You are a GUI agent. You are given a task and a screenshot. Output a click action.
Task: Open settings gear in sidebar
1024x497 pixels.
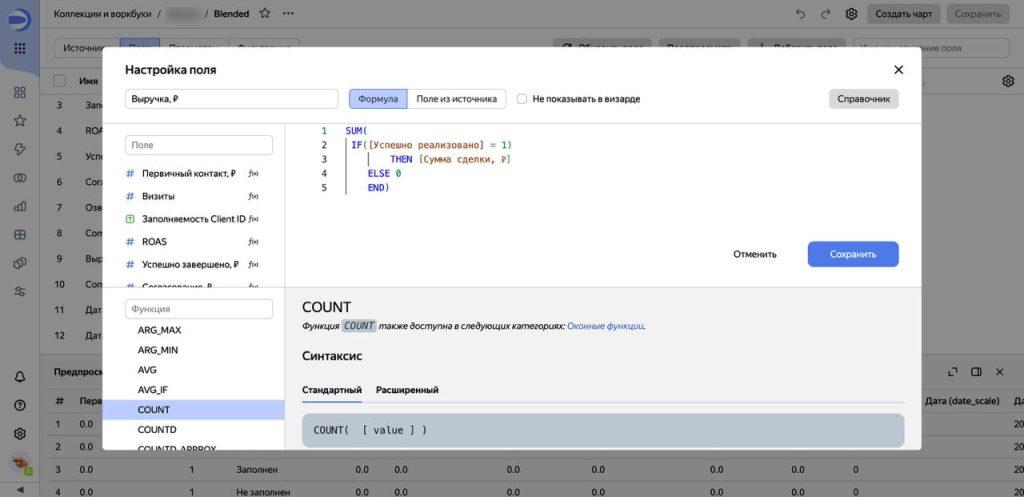(20, 434)
